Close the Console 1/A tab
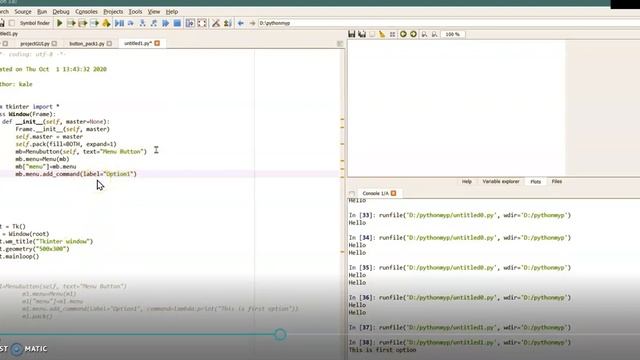The width and height of the screenshot is (640, 360). pos(393,193)
